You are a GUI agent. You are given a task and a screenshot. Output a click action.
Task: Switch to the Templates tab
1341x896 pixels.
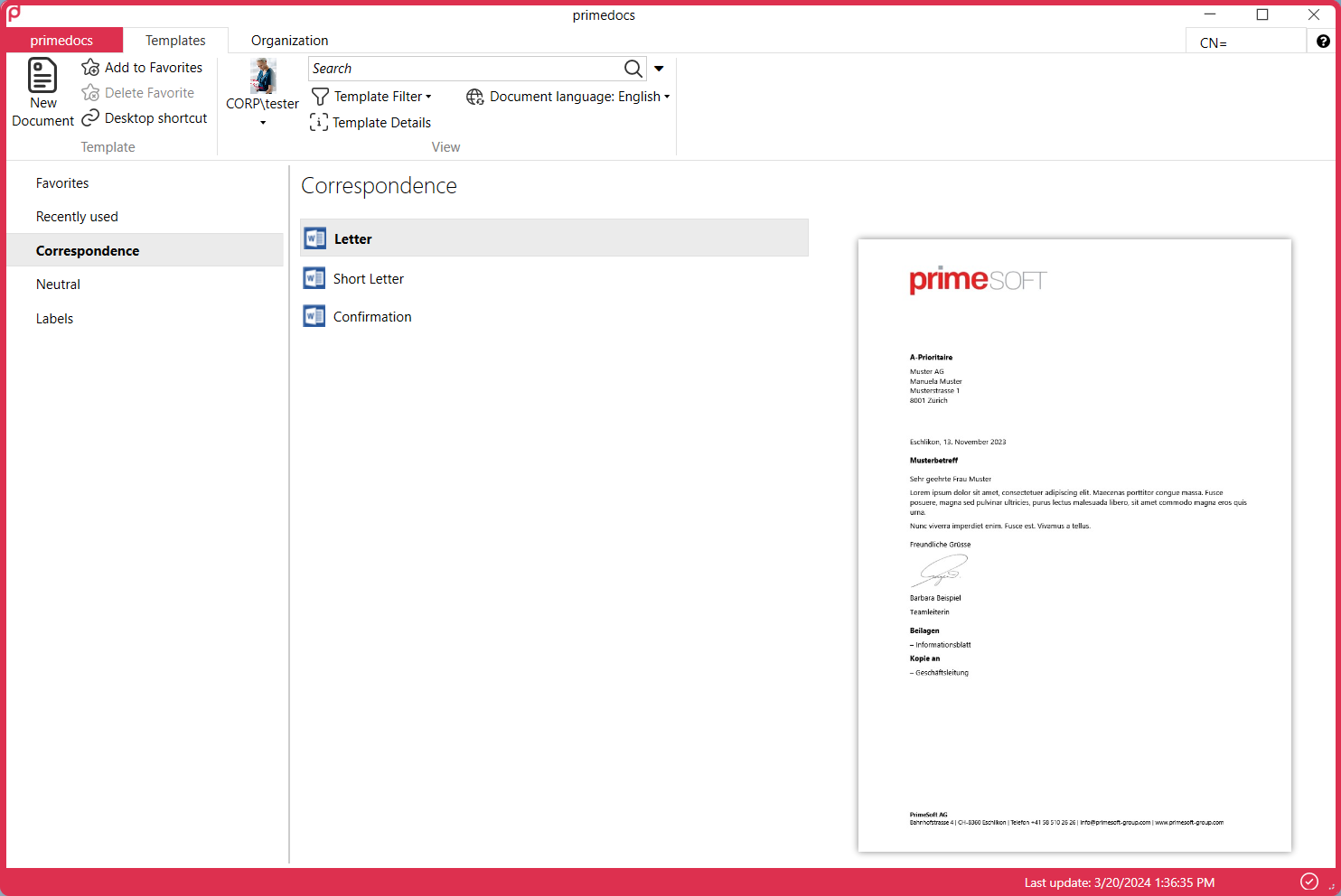(x=175, y=41)
